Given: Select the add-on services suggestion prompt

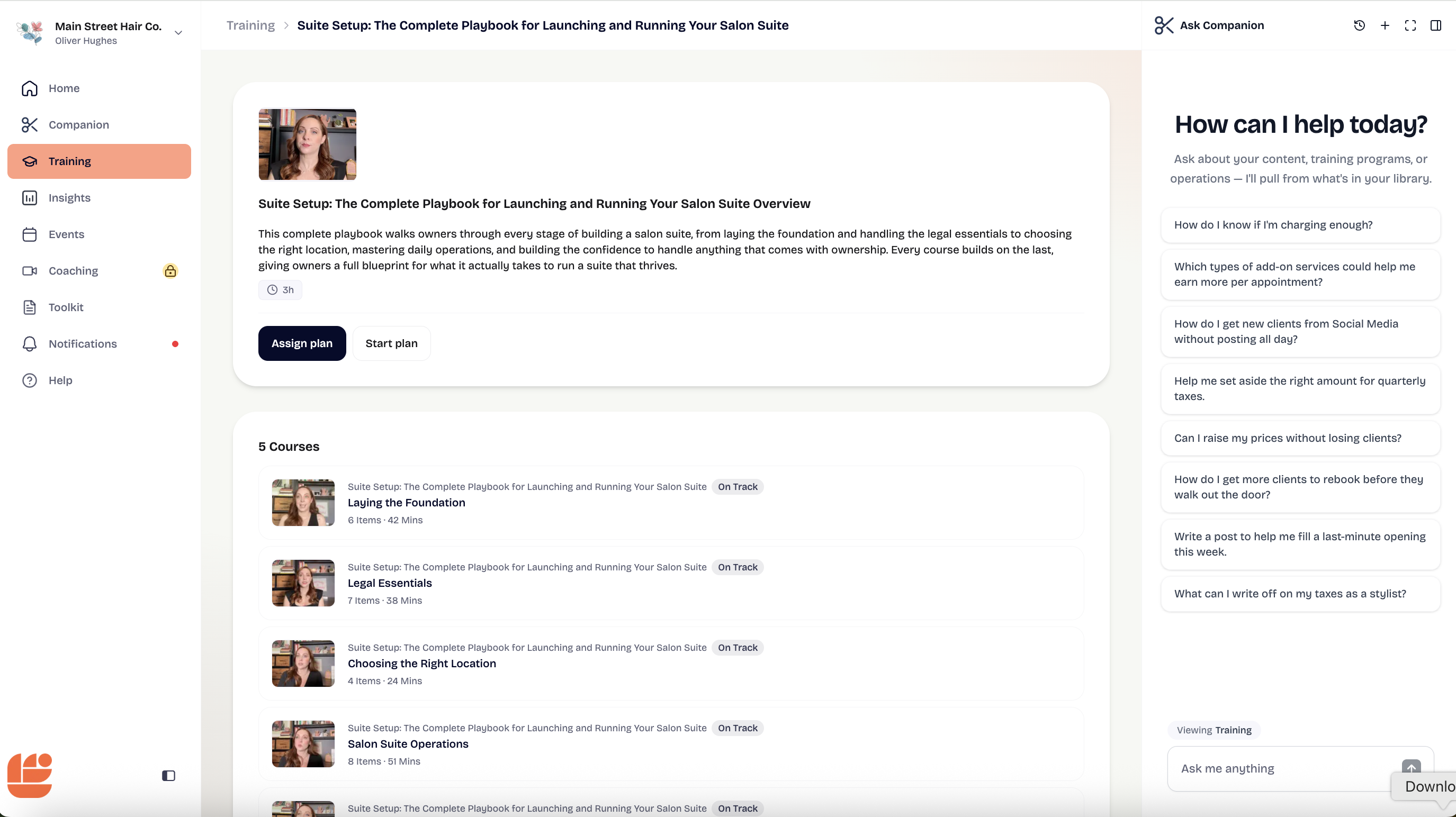Looking at the screenshot, I should (1300, 275).
